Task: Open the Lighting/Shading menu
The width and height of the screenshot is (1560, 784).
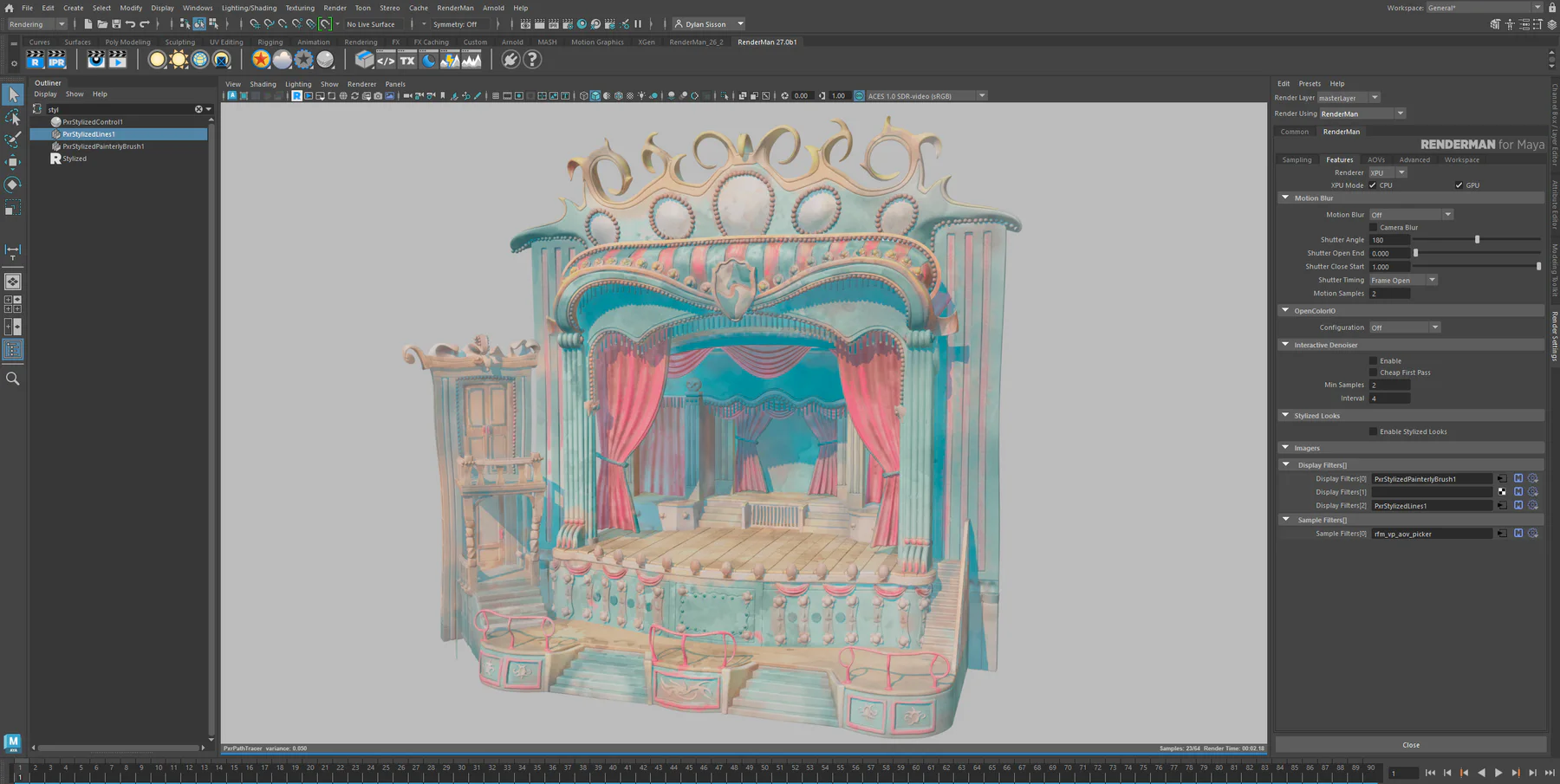Action: point(249,8)
